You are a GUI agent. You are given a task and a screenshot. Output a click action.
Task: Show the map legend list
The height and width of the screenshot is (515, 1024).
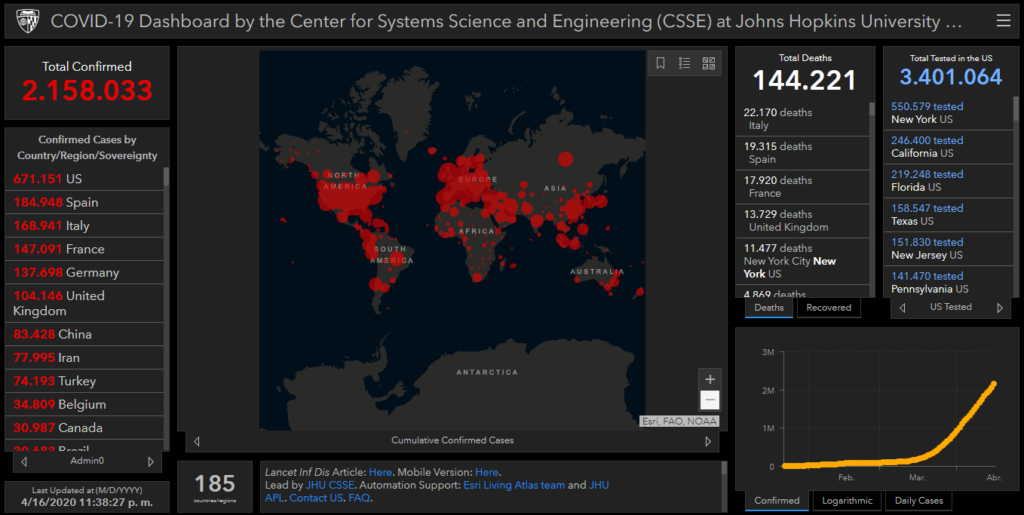pyautogui.click(x=685, y=63)
